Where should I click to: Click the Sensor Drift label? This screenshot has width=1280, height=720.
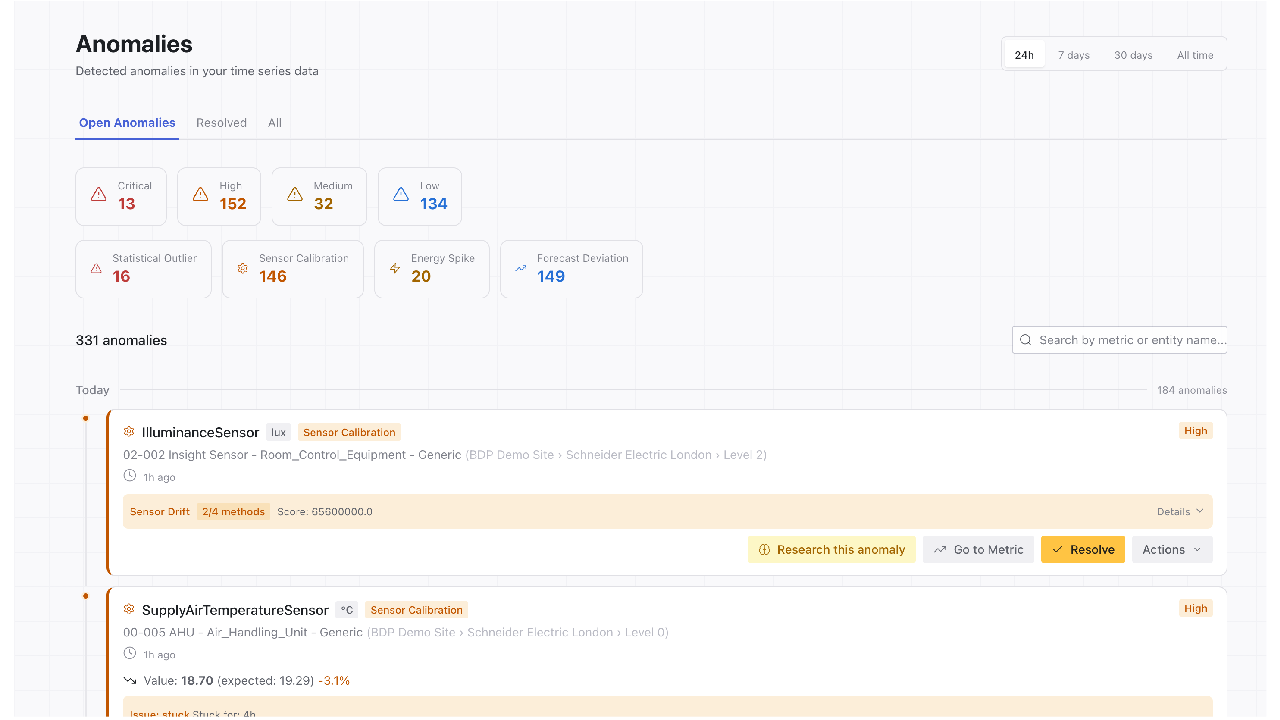(160, 511)
